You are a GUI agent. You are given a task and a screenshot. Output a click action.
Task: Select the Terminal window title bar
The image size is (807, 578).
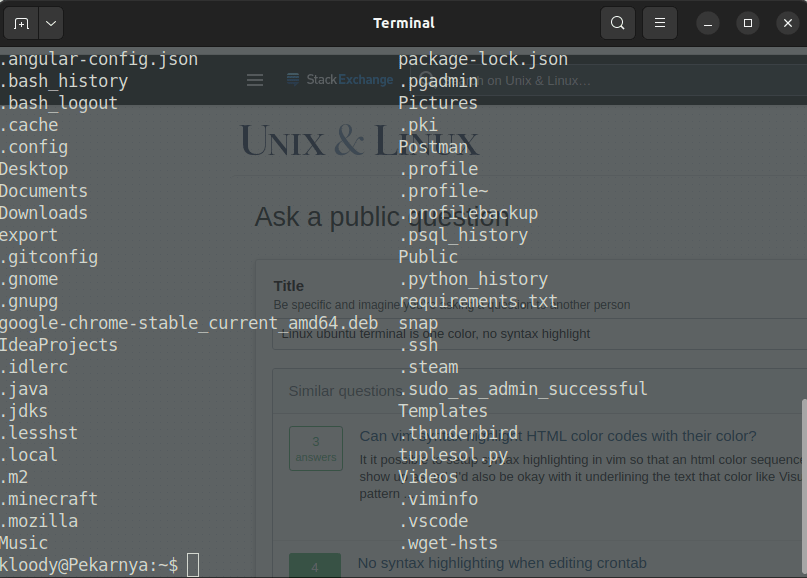(403, 22)
